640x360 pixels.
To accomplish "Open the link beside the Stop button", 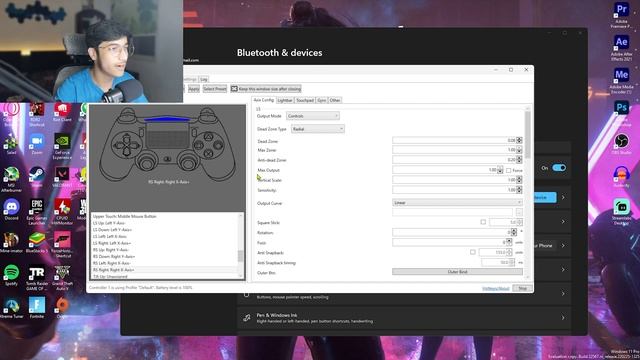I will [x=496, y=289].
